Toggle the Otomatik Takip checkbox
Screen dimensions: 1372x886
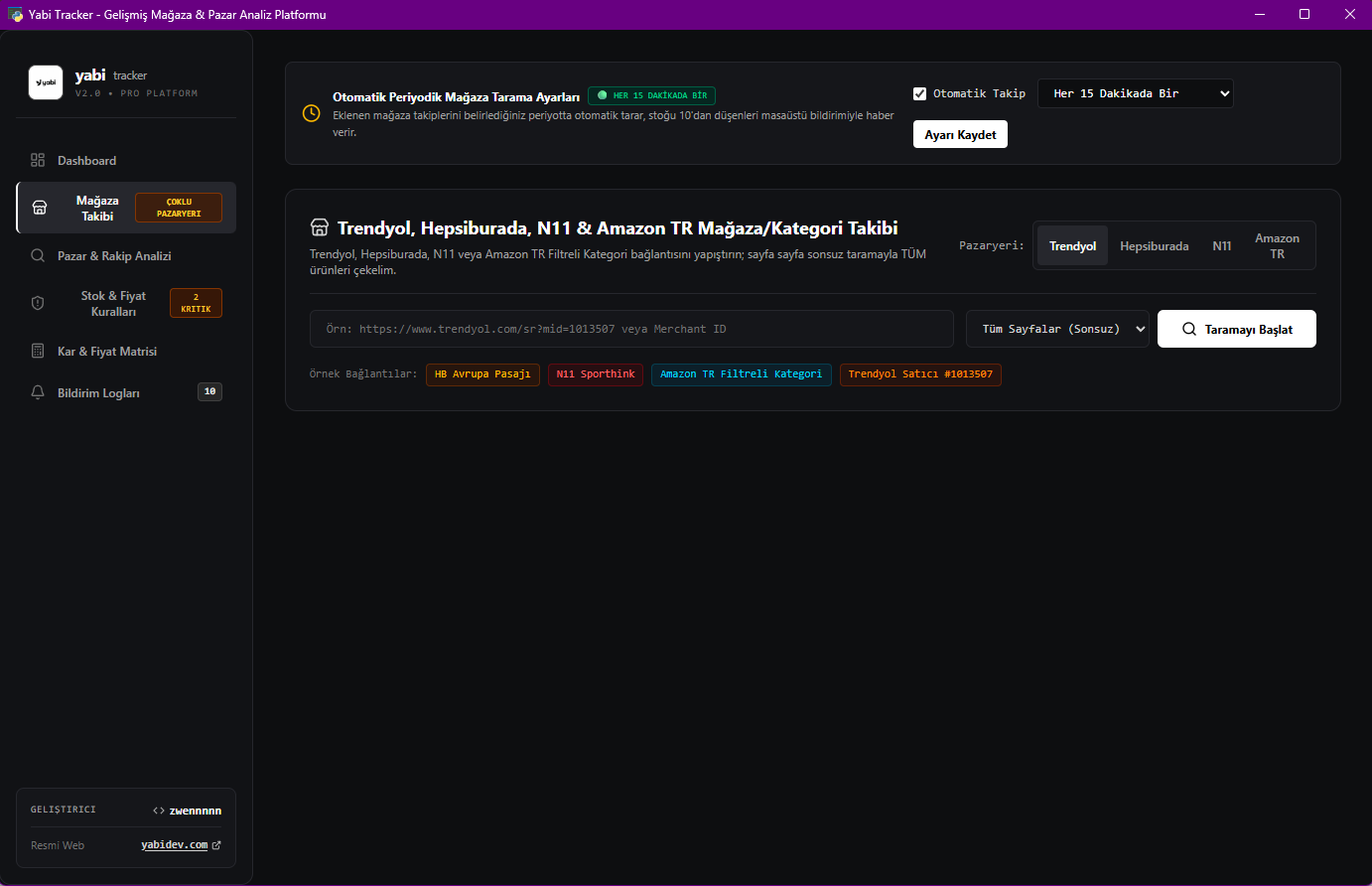(919, 93)
